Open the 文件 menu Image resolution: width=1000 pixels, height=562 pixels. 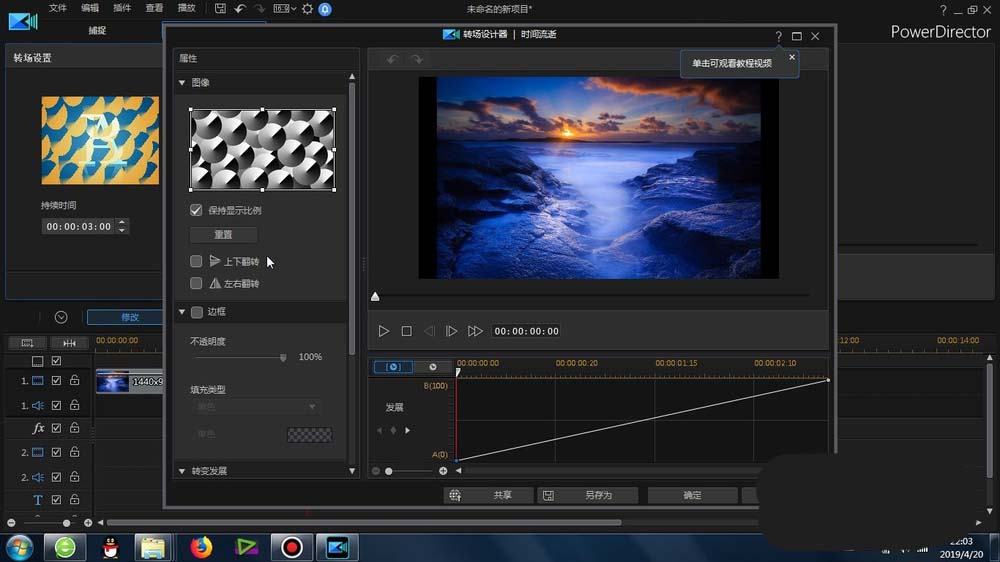coord(58,9)
